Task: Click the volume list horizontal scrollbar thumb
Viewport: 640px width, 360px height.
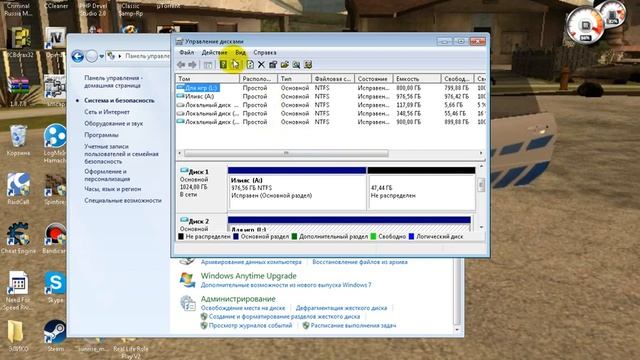Action: (x=286, y=153)
